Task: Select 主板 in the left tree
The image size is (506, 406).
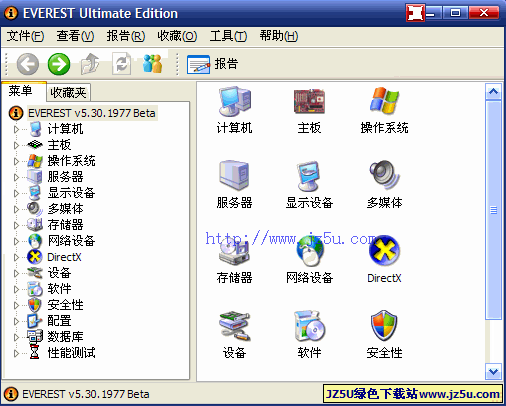Action: coord(59,145)
